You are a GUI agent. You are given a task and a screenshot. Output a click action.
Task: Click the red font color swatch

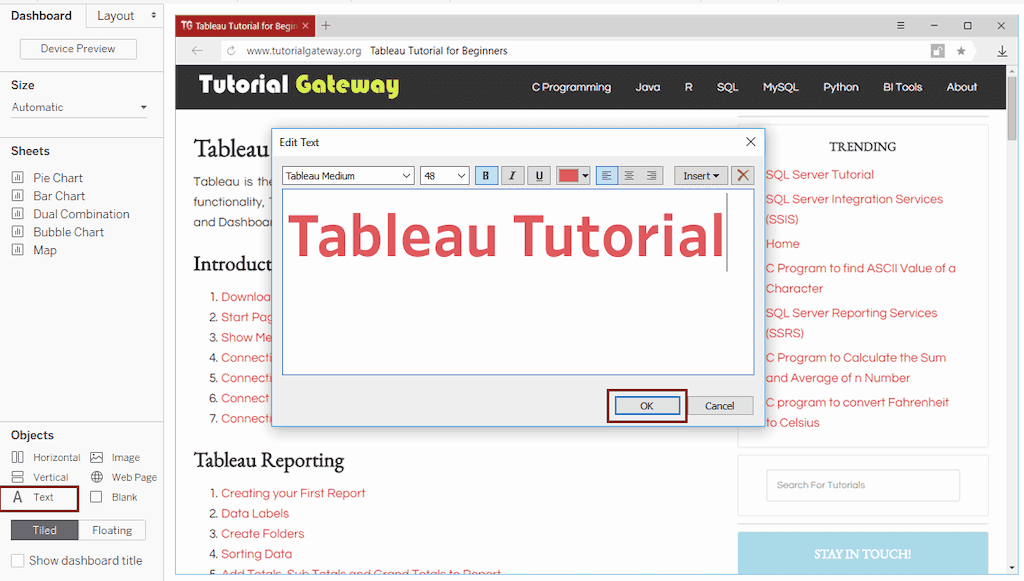568,176
